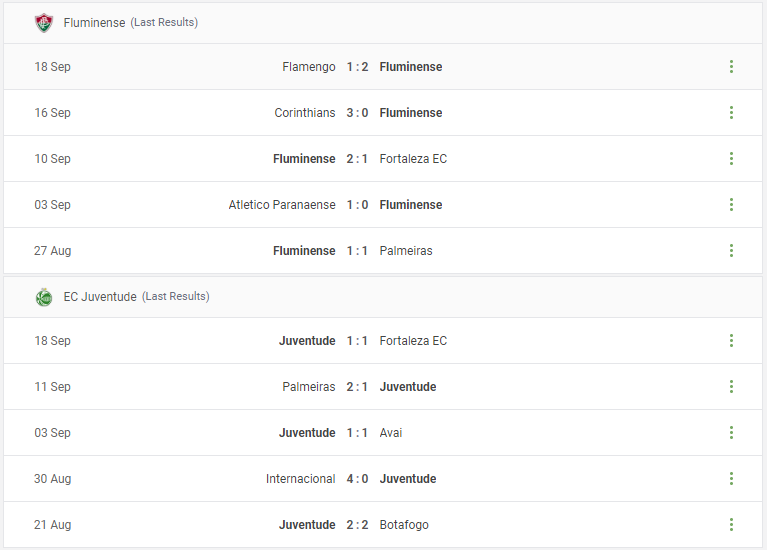The width and height of the screenshot is (767, 550).
Task: Click bold Juventude in the Botafogo row
Action: [307, 525]
